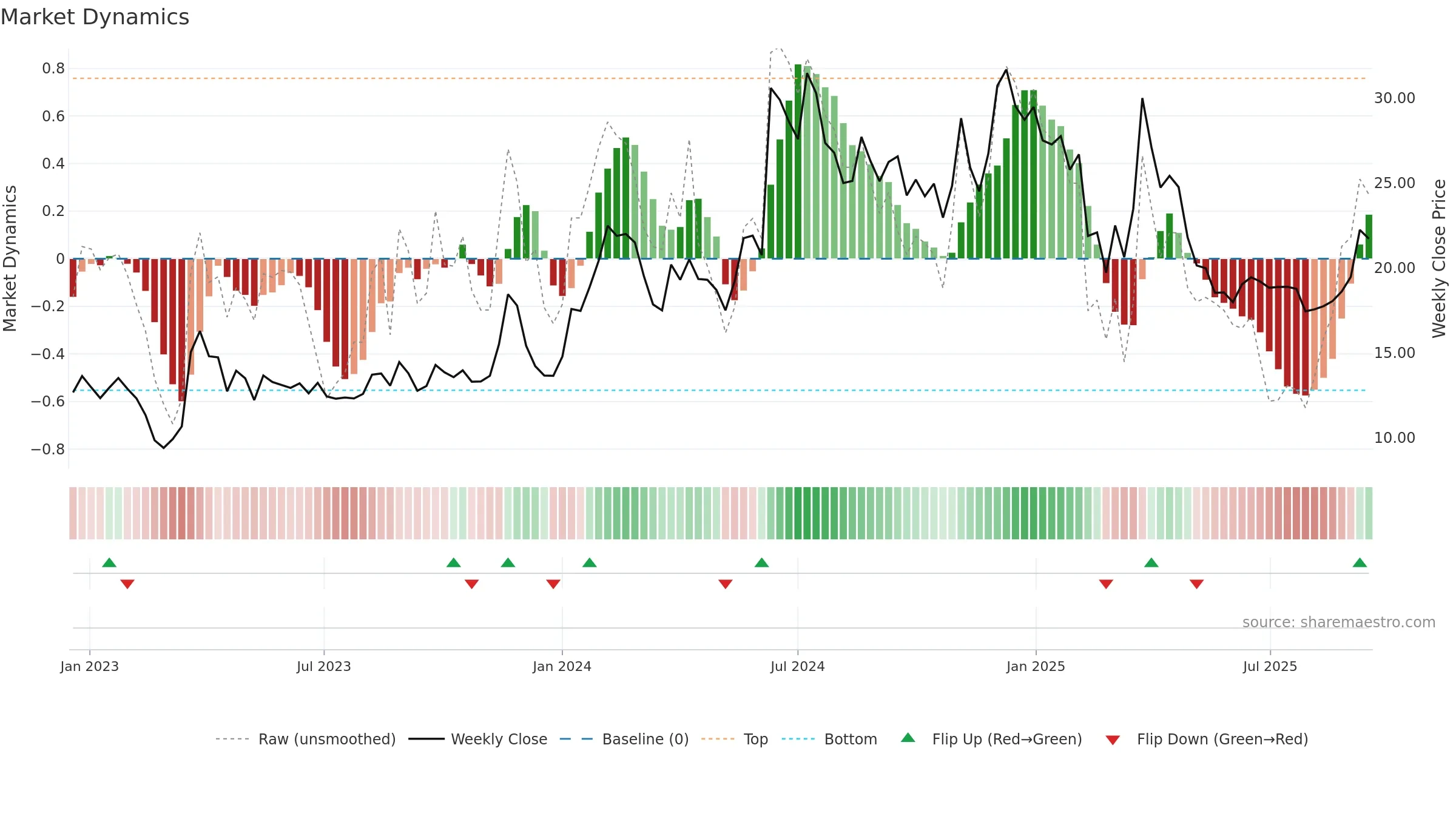Viewport: 1456px width, 819px height.
Task: Toggle the Baseline (0) legend entry
Action: pos(624,739)
